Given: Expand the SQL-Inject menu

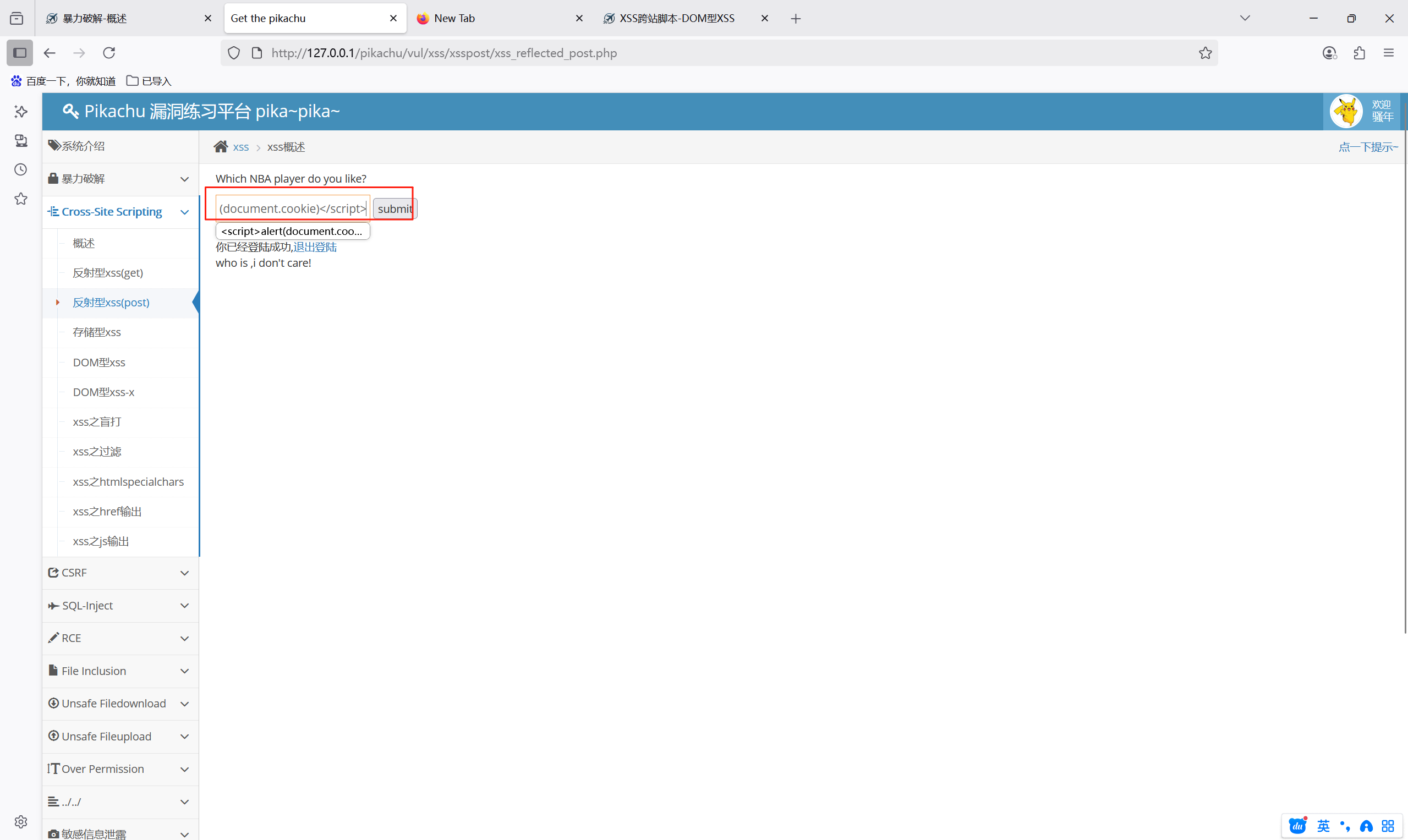Looking at the screenshot, I should (x=120, y=606).
